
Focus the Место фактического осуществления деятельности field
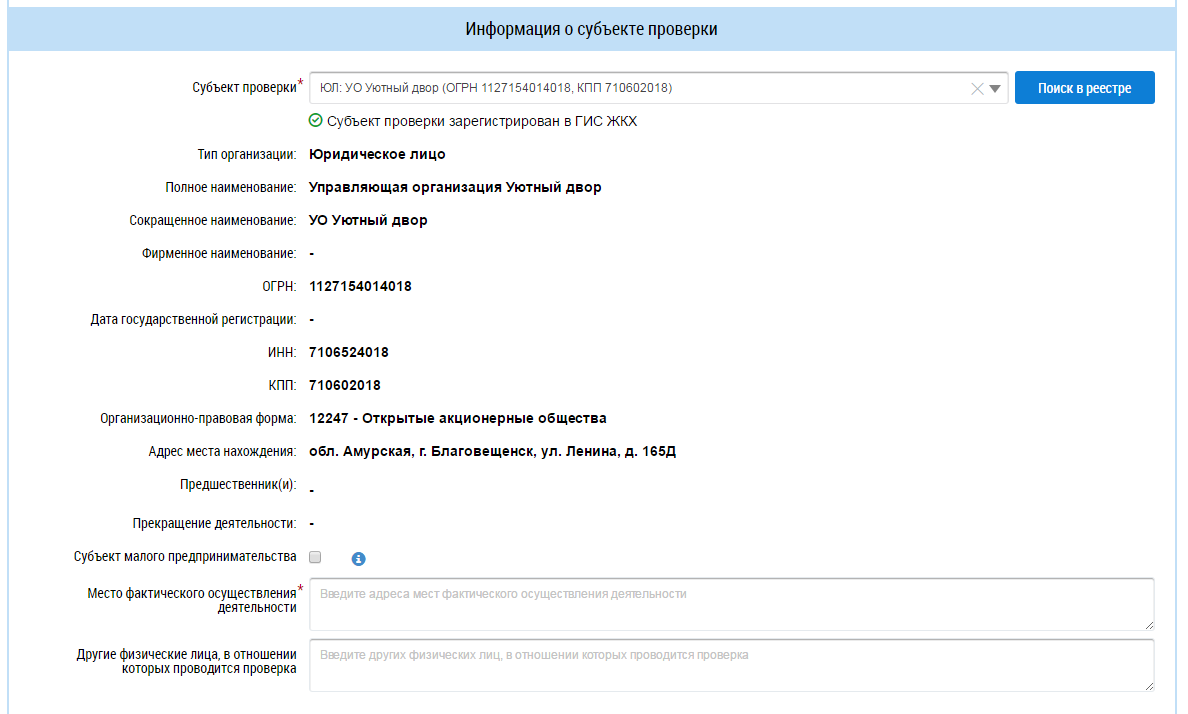730,604
